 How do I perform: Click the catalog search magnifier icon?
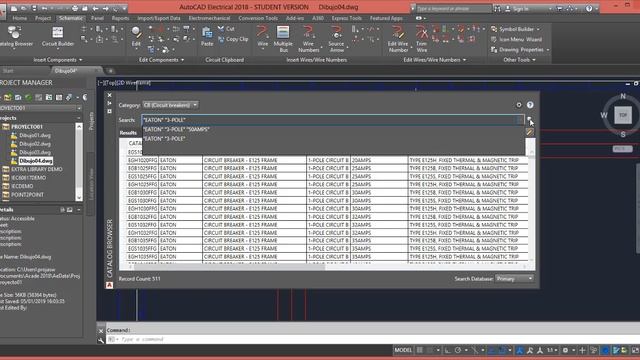[529, 120]
